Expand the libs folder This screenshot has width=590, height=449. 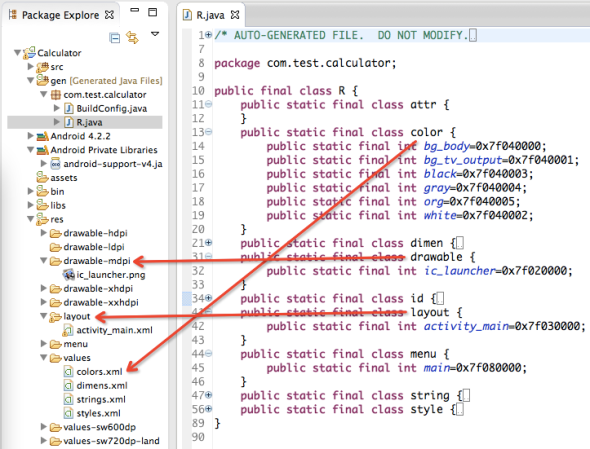[31, 205]
